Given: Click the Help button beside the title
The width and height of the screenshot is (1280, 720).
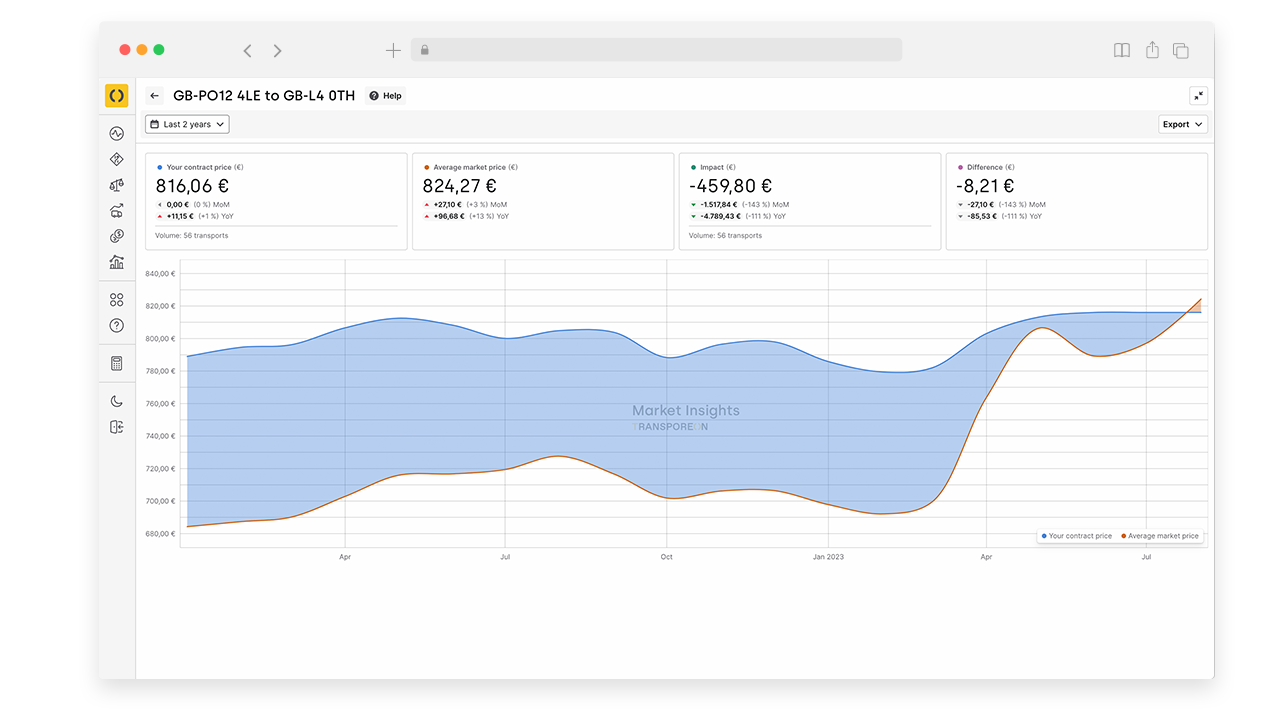Looking at the screenshot, I should tap(385, 96).
